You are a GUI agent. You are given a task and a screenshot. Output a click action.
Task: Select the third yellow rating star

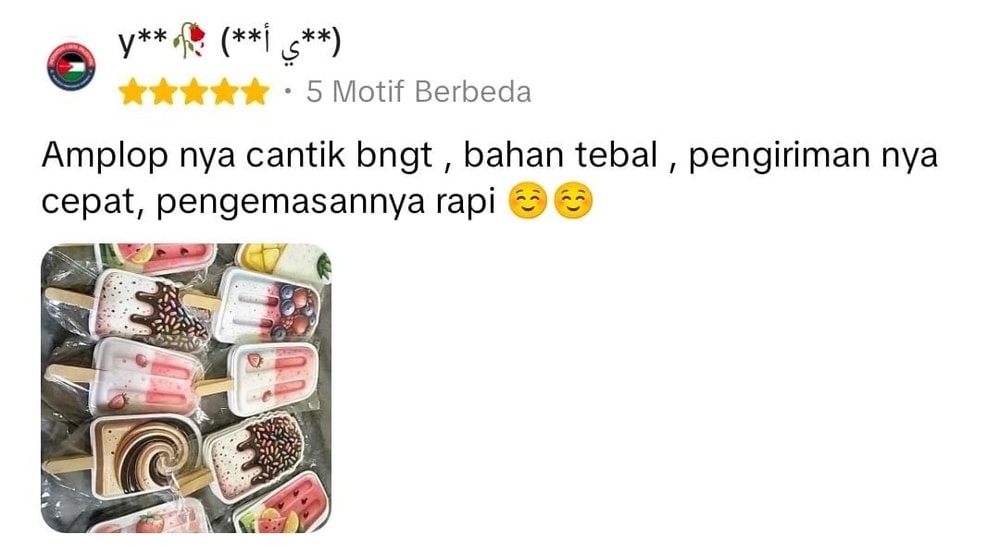(194, 92)
